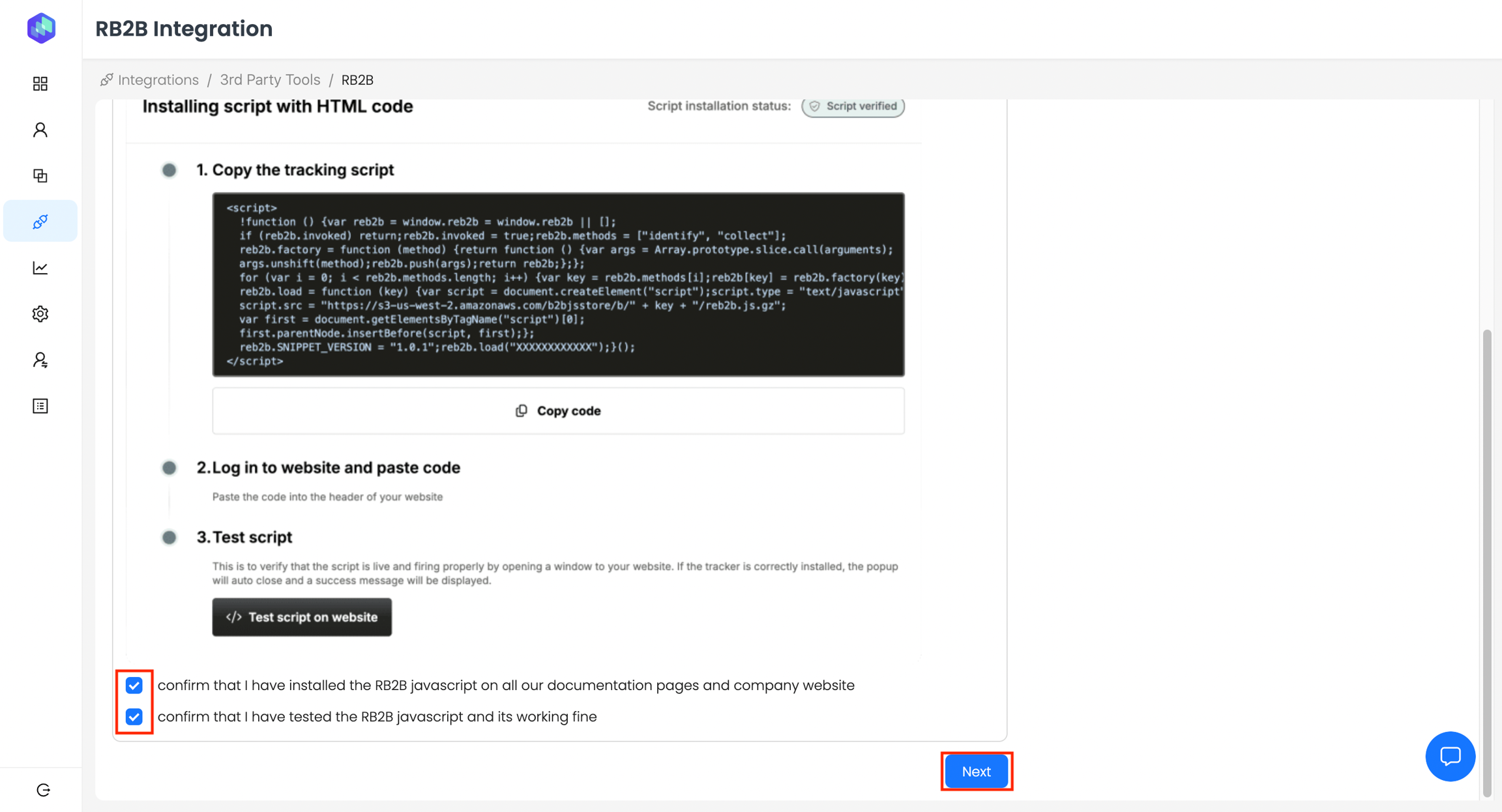This screenshot has width=1502, height=812.
Task: Click the app logo in sidebar
Action: tap(41, 28)
